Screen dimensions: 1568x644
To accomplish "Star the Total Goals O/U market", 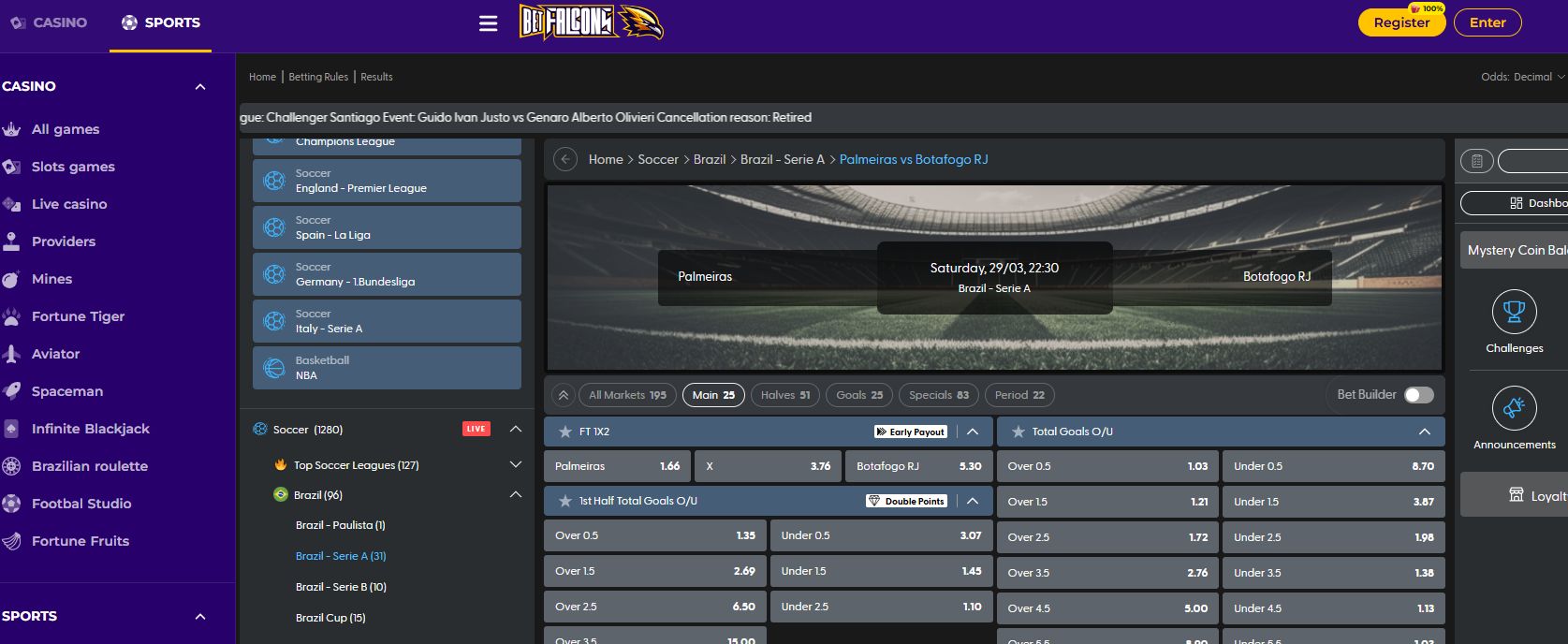I will pos(1018,432).
